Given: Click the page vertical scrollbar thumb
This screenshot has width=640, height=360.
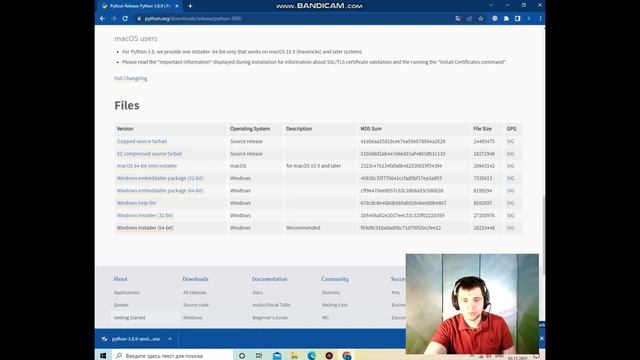Looking at the screenshot, I should coord(543,236).
